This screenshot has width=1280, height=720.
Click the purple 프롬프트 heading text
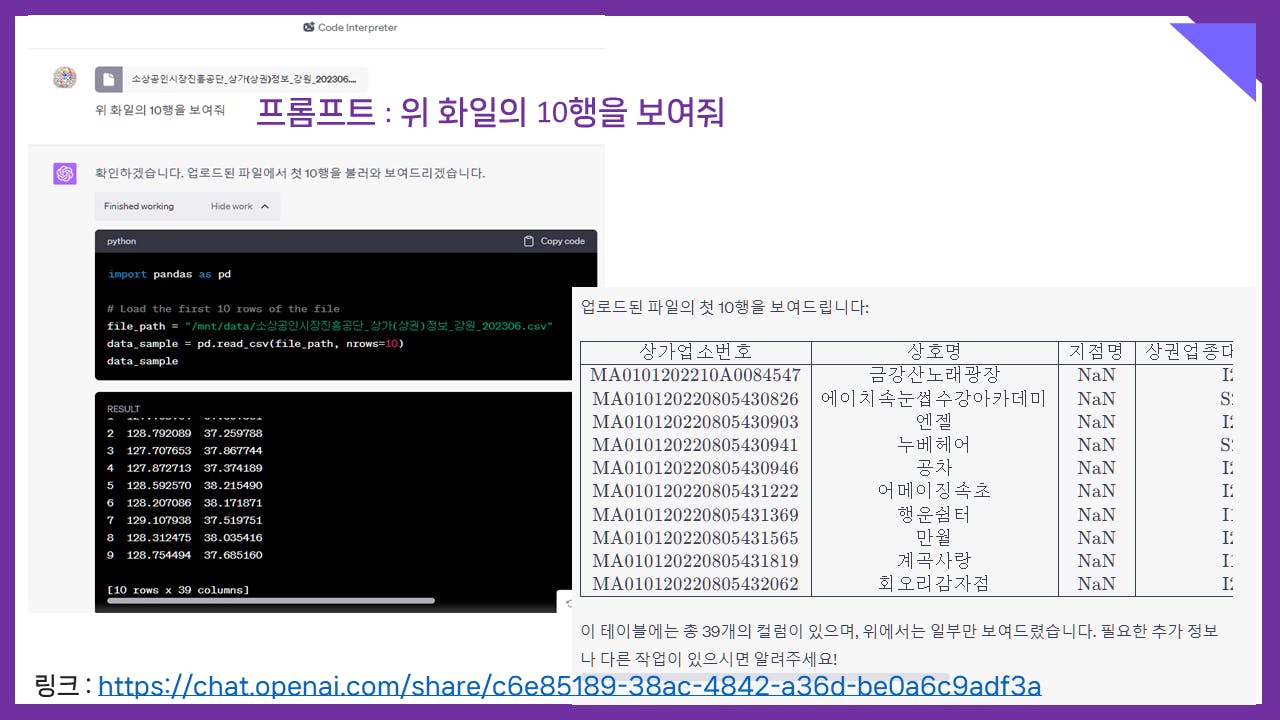coord(490,112)
